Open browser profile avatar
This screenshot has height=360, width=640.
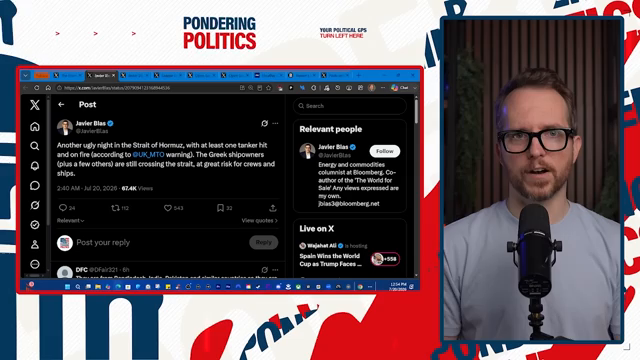tap(371, 88)
